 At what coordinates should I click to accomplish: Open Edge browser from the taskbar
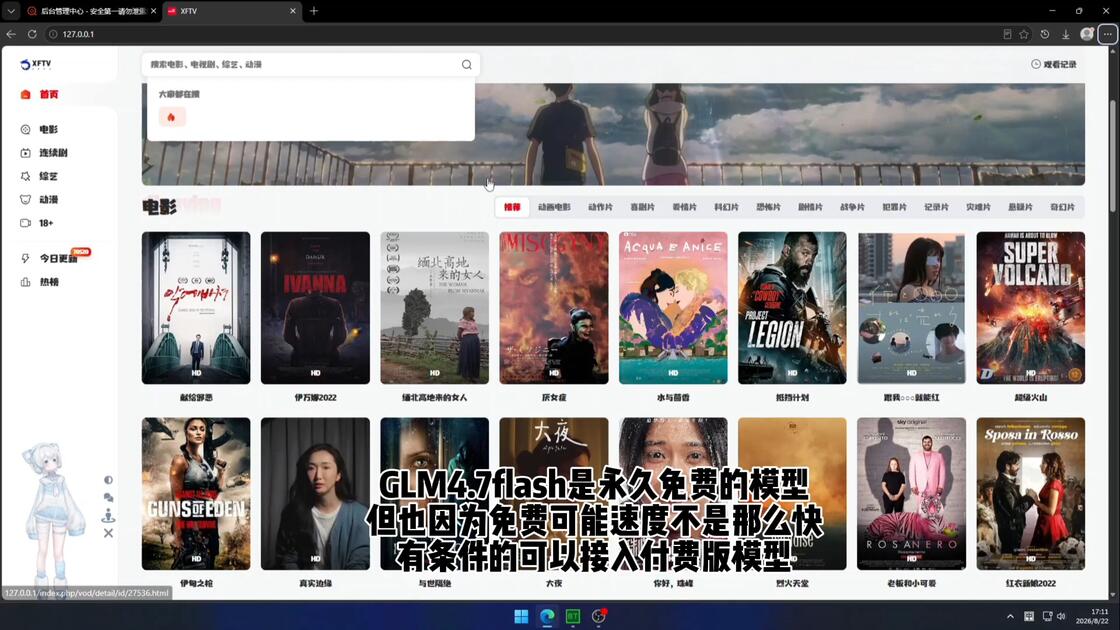(x=547, y=616)
